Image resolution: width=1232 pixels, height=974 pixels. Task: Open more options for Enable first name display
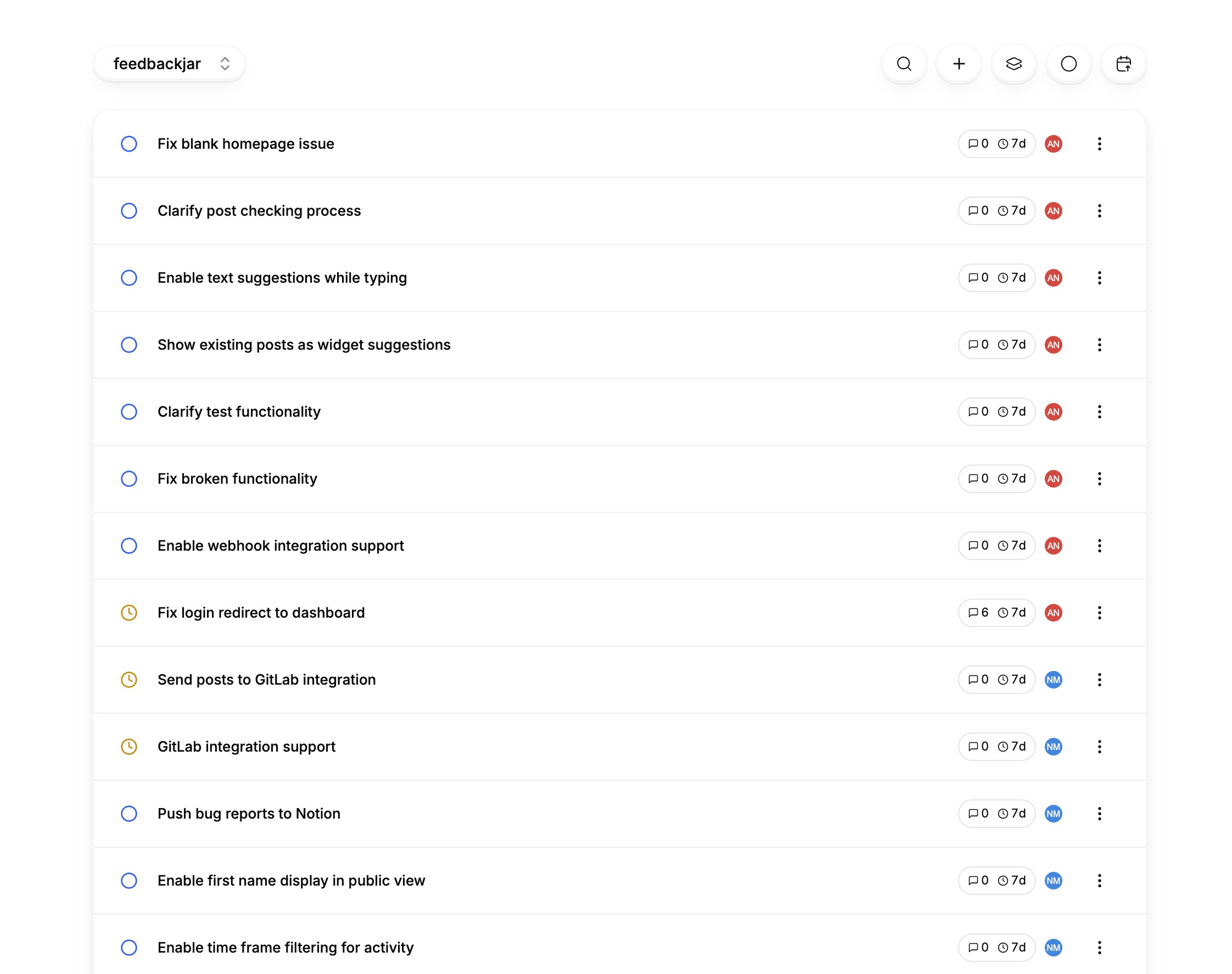click(1099, 881)
